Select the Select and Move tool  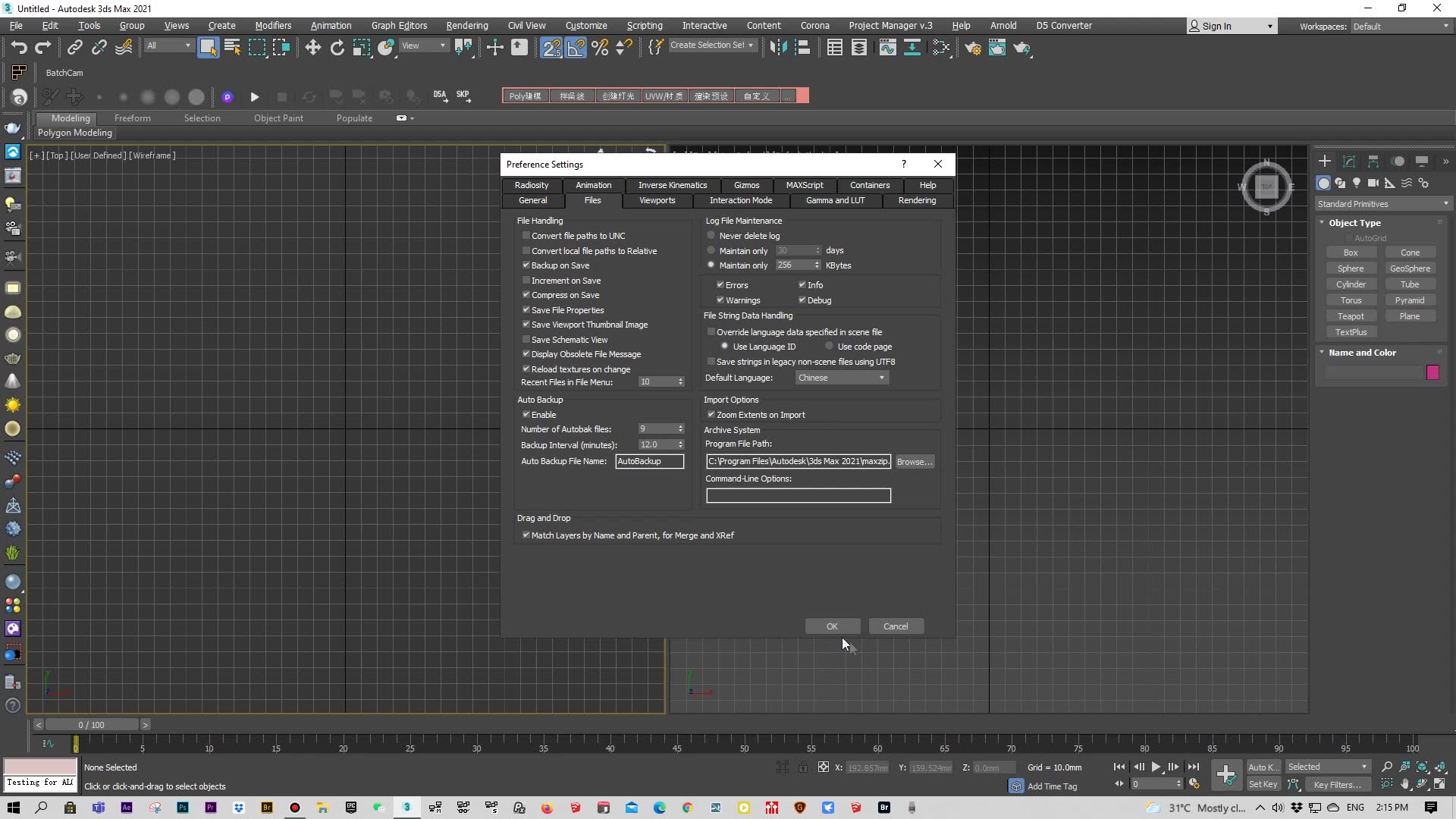[313, 47]
